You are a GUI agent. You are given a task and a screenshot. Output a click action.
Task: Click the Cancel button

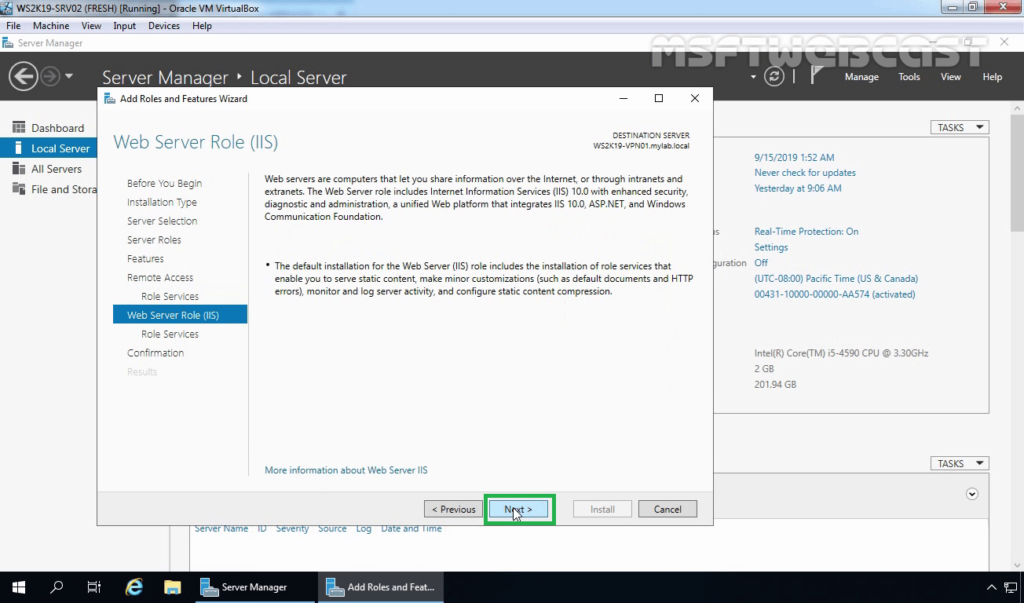(667, 509)
